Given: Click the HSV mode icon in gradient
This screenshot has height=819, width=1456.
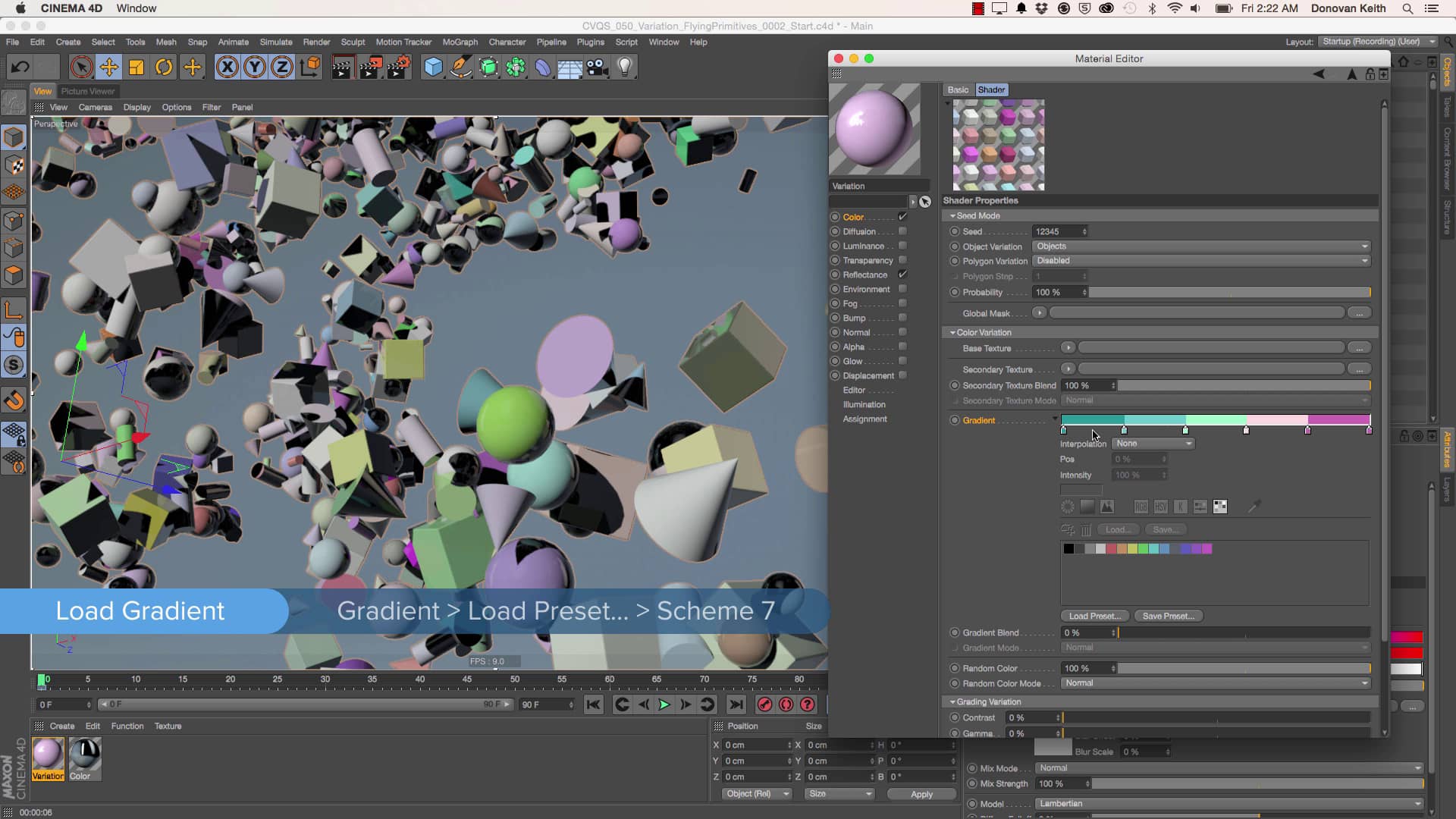Looking at the screenshot, I should (x=1160, y=507).
